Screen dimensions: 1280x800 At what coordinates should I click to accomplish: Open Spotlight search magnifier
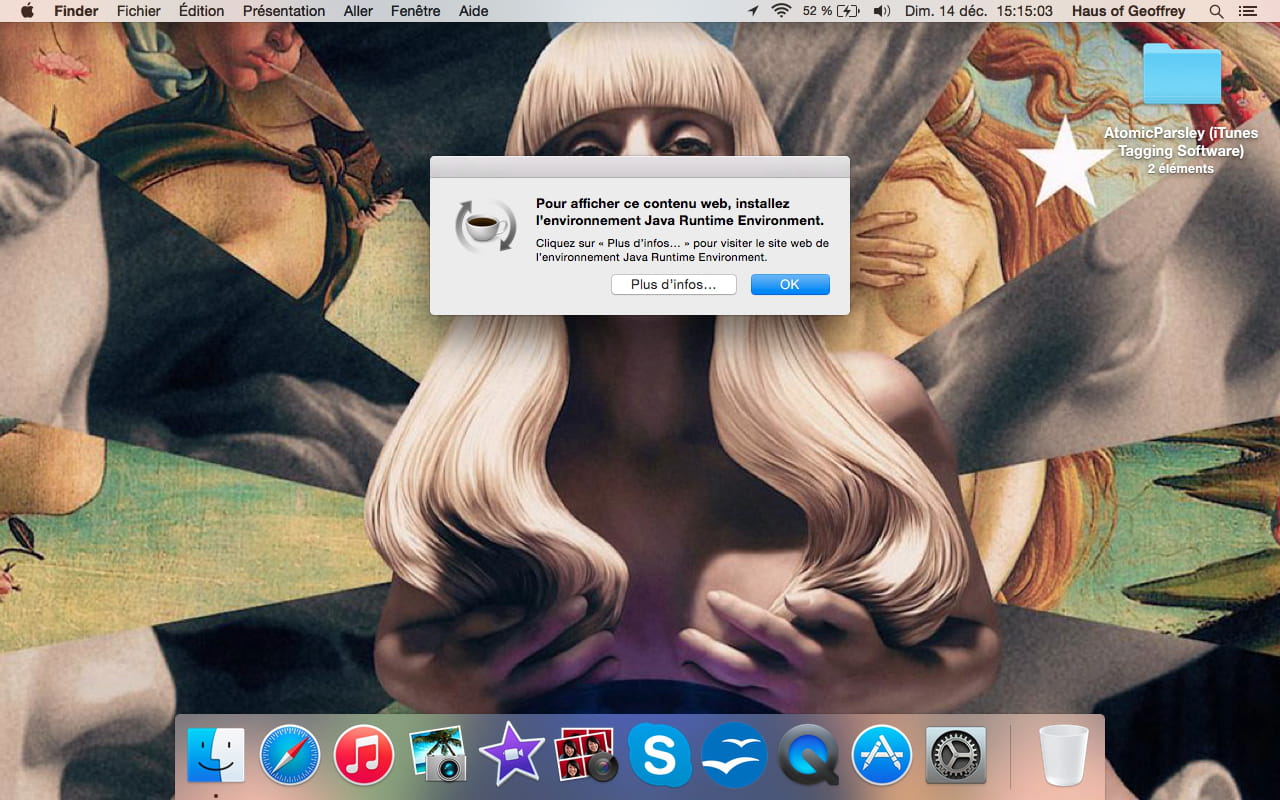pos(1216,11)
